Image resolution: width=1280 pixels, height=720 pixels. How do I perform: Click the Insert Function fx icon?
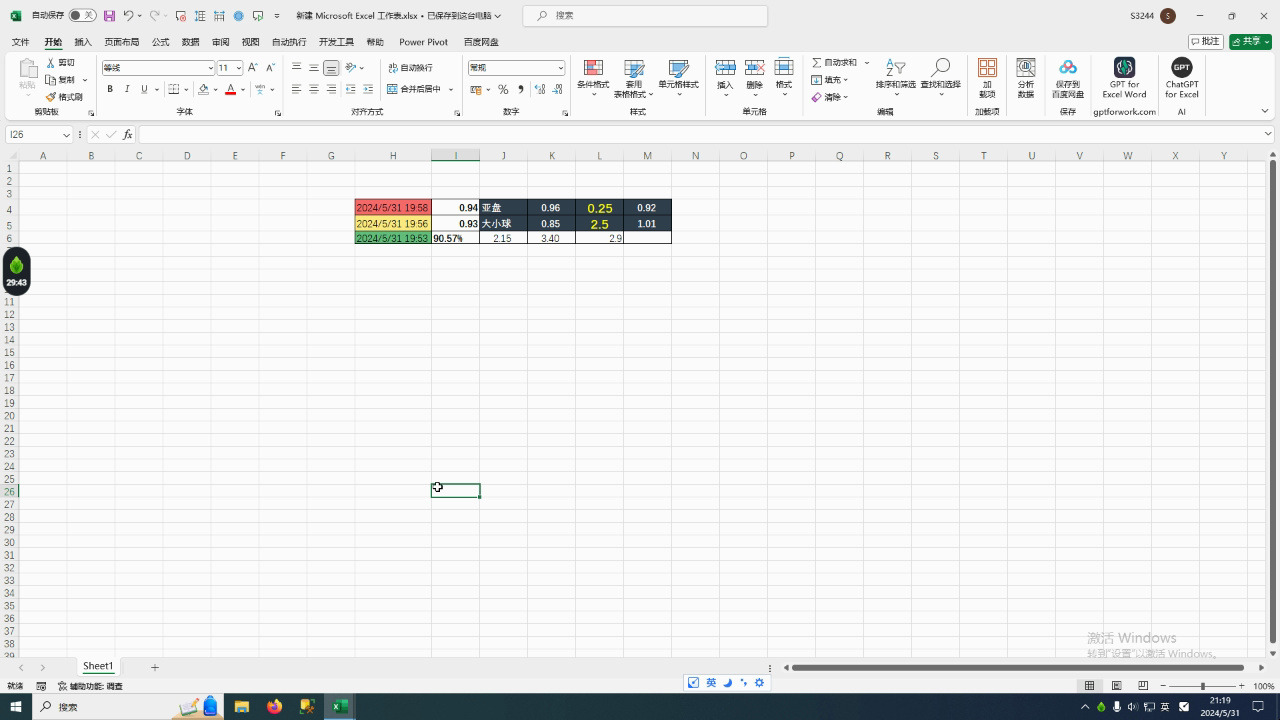pos(127,134)
